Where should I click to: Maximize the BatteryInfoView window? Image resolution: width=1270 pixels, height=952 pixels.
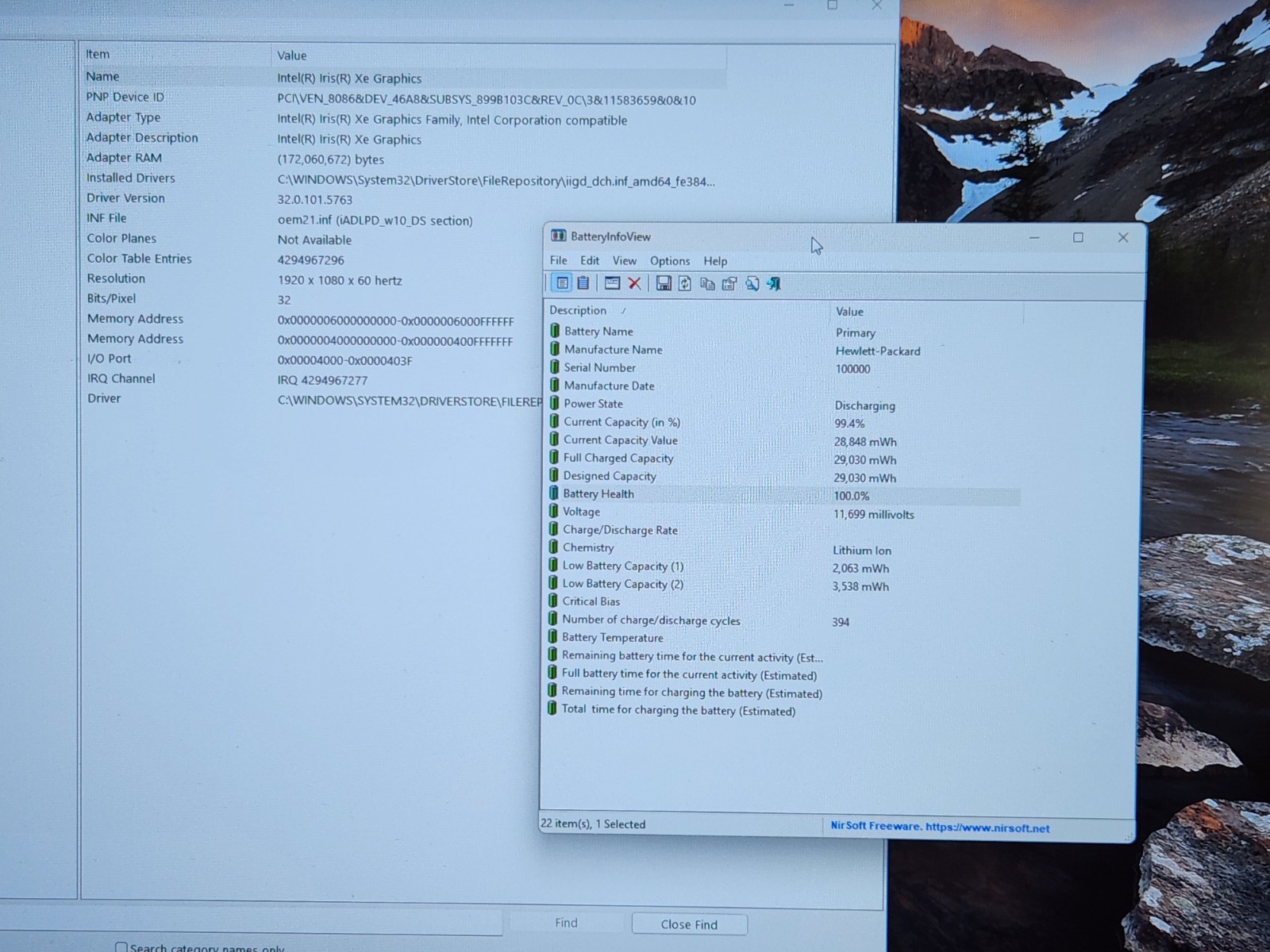(1078, 237)
